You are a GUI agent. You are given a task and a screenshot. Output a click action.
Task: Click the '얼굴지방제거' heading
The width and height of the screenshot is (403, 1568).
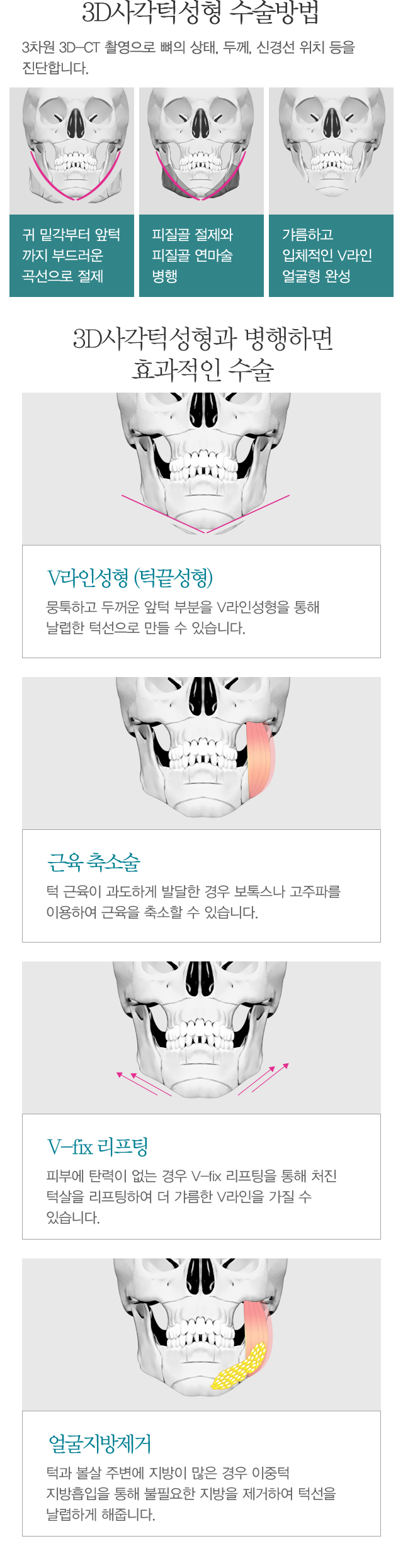100,1443
